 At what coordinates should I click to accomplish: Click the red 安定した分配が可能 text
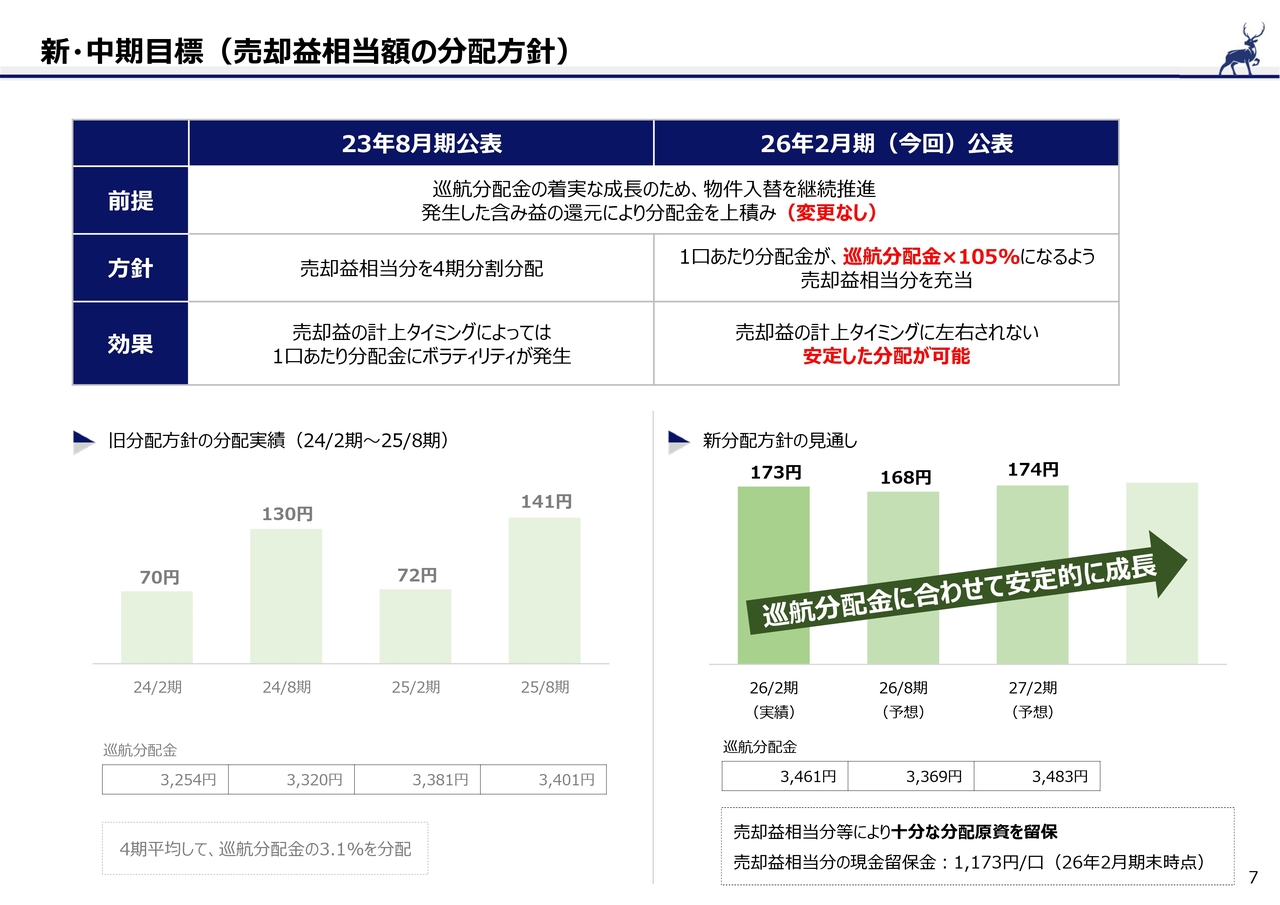point(885,356)
